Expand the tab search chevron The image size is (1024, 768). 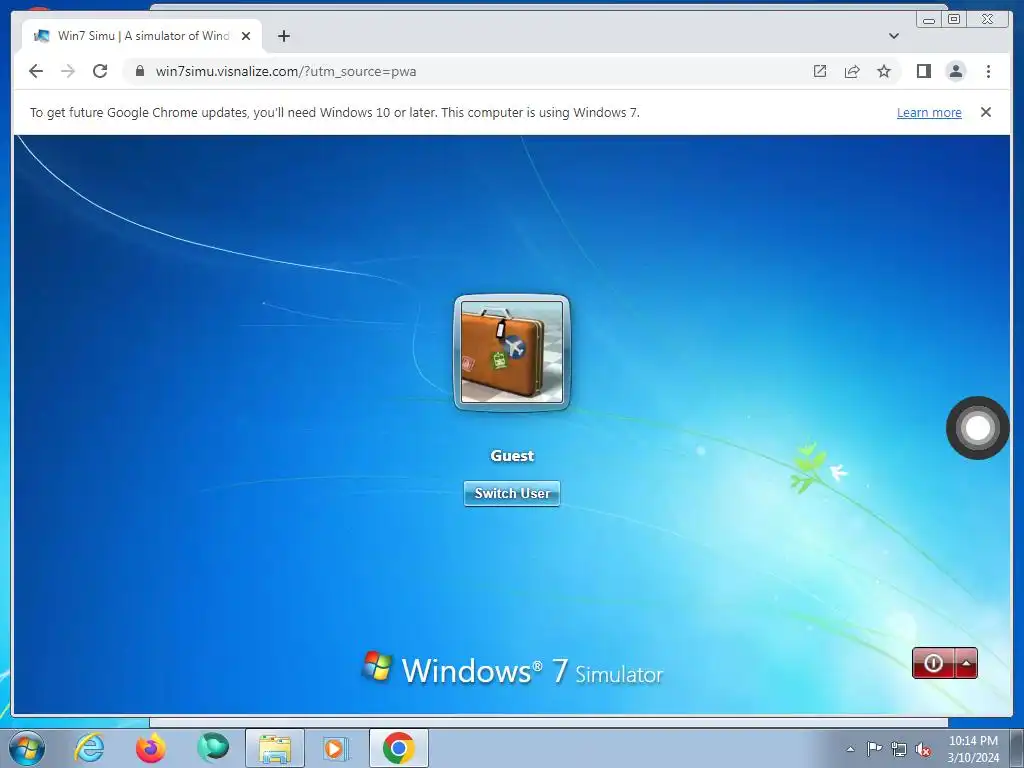[893, 36]
